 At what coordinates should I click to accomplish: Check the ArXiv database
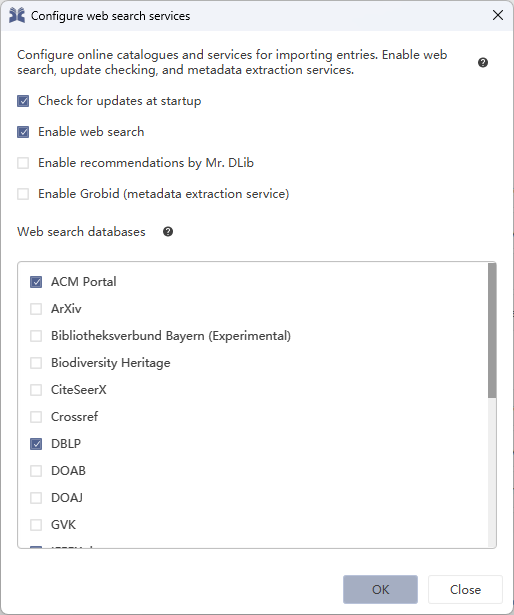coord(36,309)
